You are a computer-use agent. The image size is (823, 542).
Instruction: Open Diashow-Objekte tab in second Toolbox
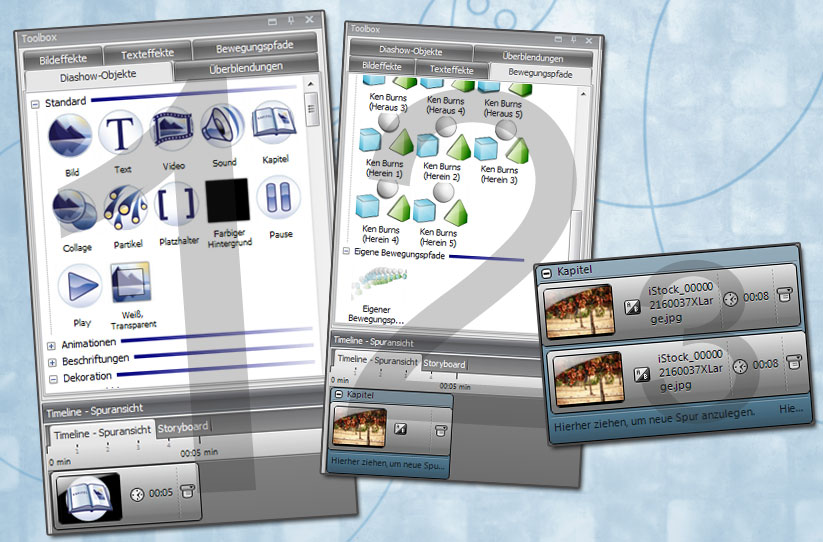tap(410, 51)
